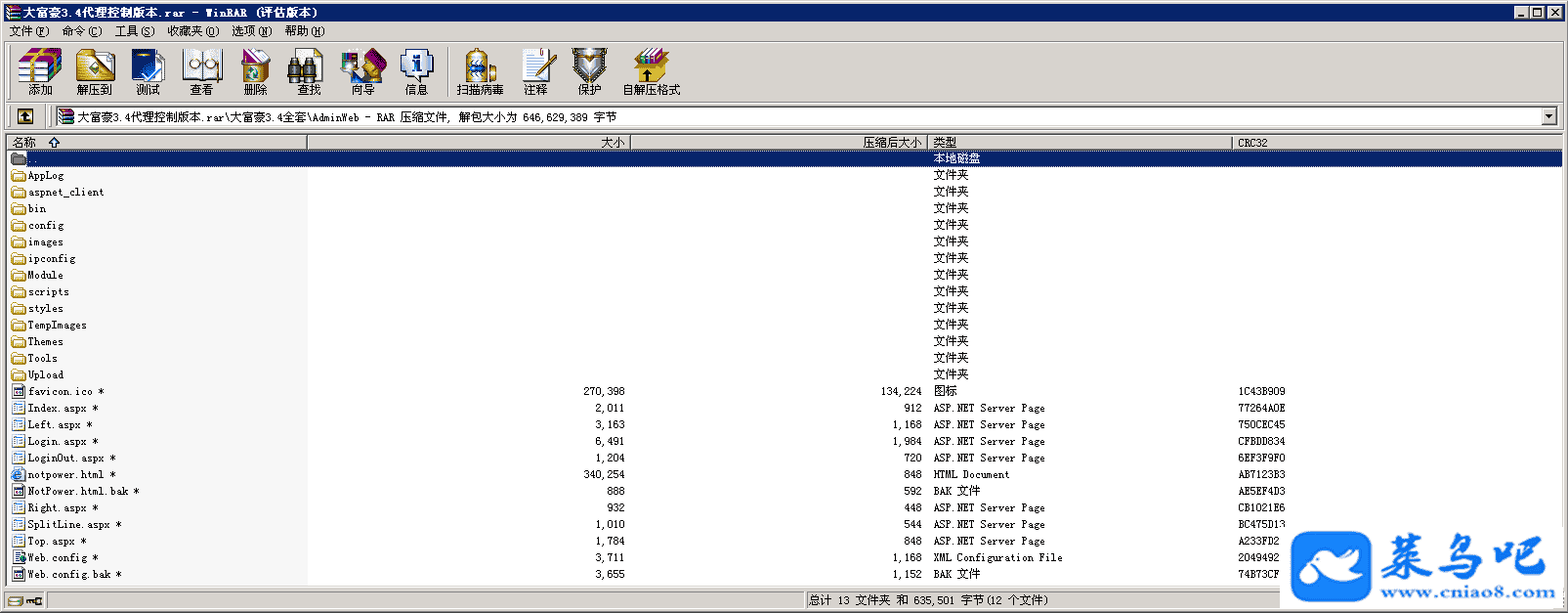
Task: Select the Login.aspx file entry
Action: click(x=57, y=441)
